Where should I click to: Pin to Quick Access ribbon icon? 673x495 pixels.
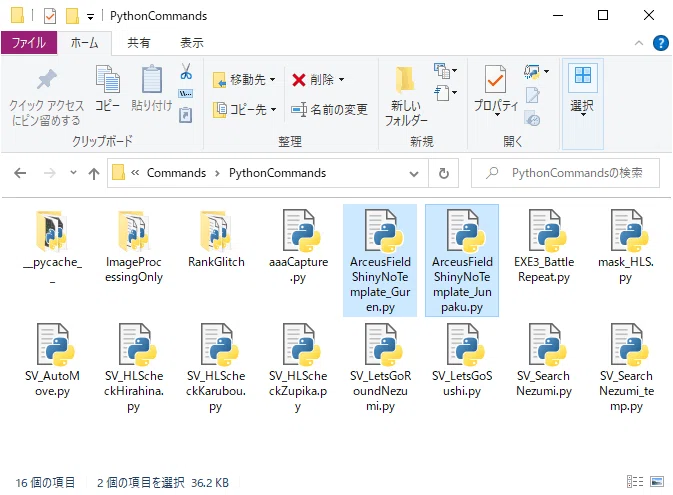click(x=46, y=79)
